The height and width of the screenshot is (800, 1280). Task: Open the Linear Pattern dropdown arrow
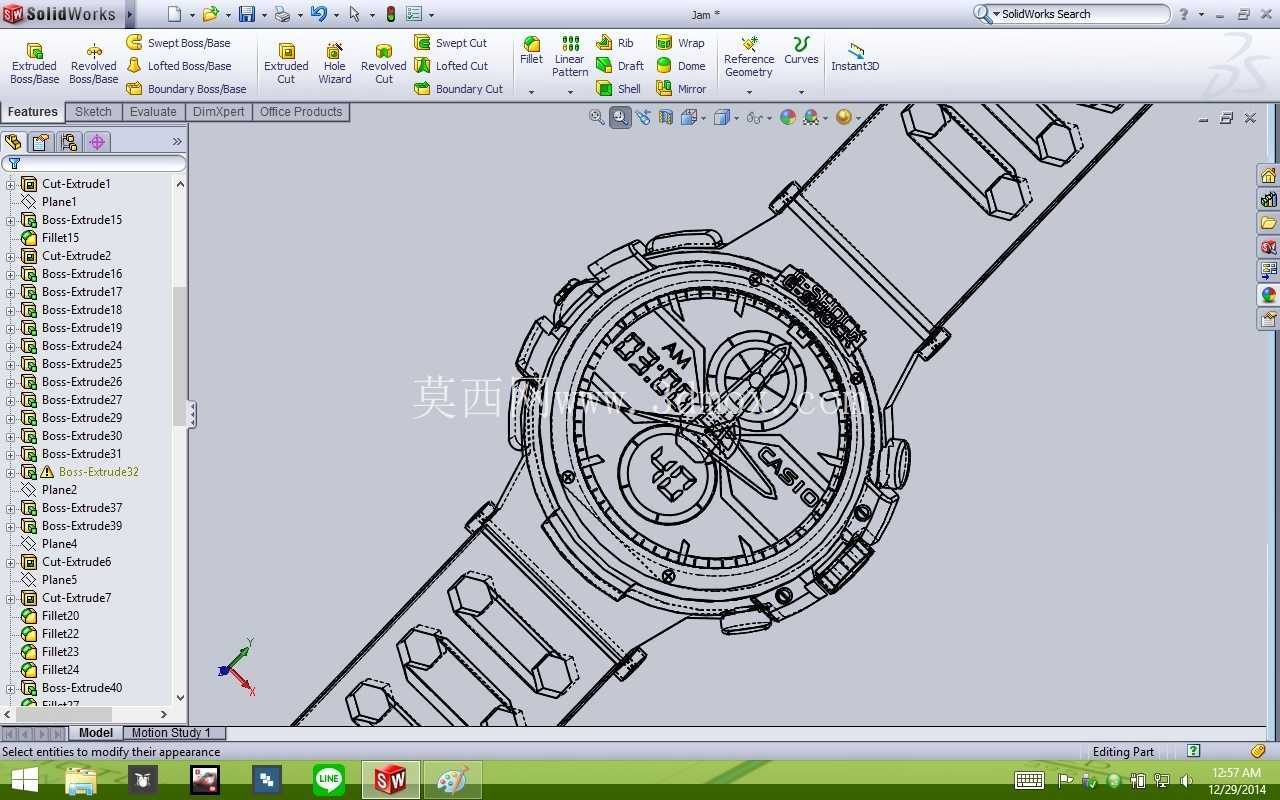click(x=570, y=92)
